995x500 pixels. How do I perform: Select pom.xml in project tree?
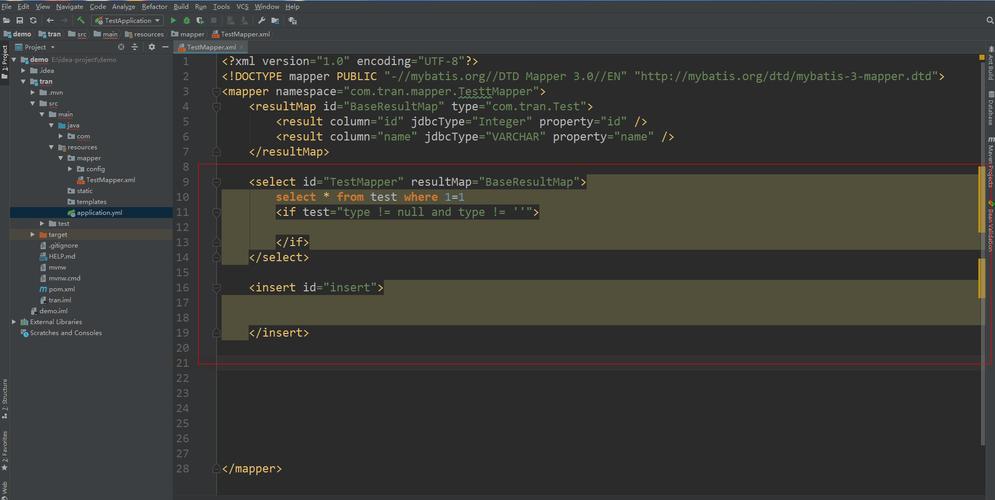57,289
